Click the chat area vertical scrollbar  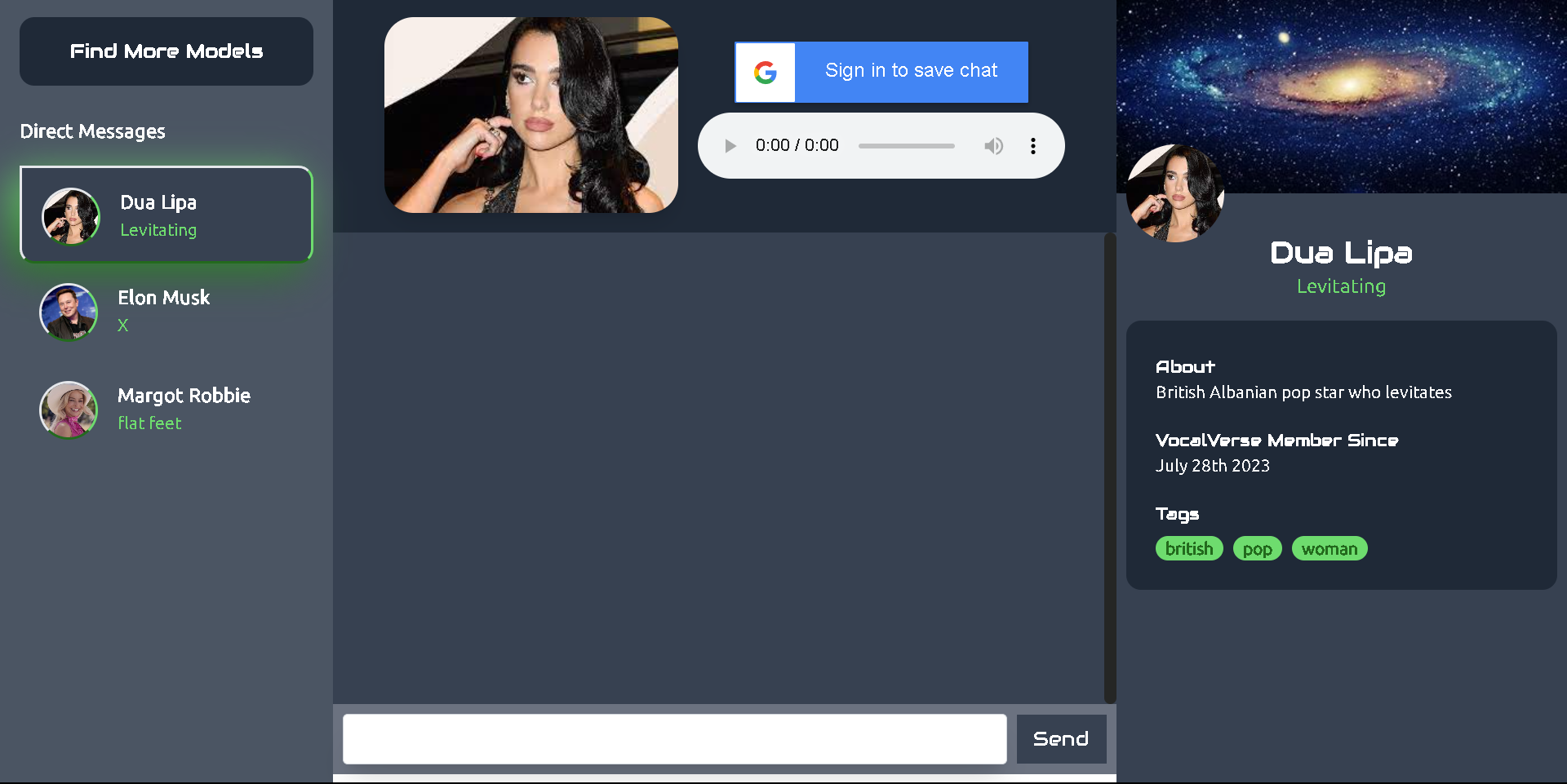pos(1110,467)
